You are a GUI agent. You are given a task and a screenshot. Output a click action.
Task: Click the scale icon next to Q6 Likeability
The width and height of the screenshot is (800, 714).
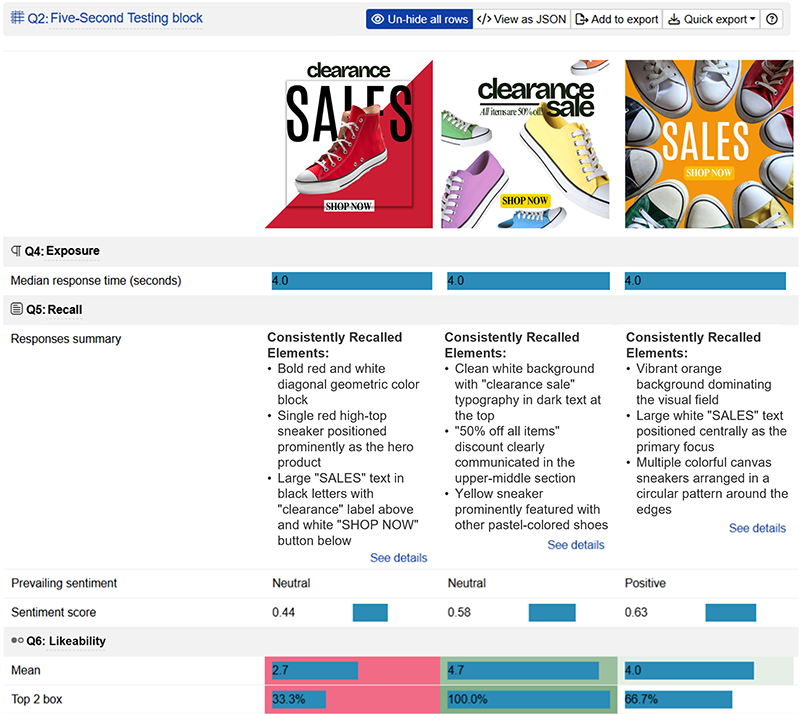pyautogui.click(x=16, y=640)
